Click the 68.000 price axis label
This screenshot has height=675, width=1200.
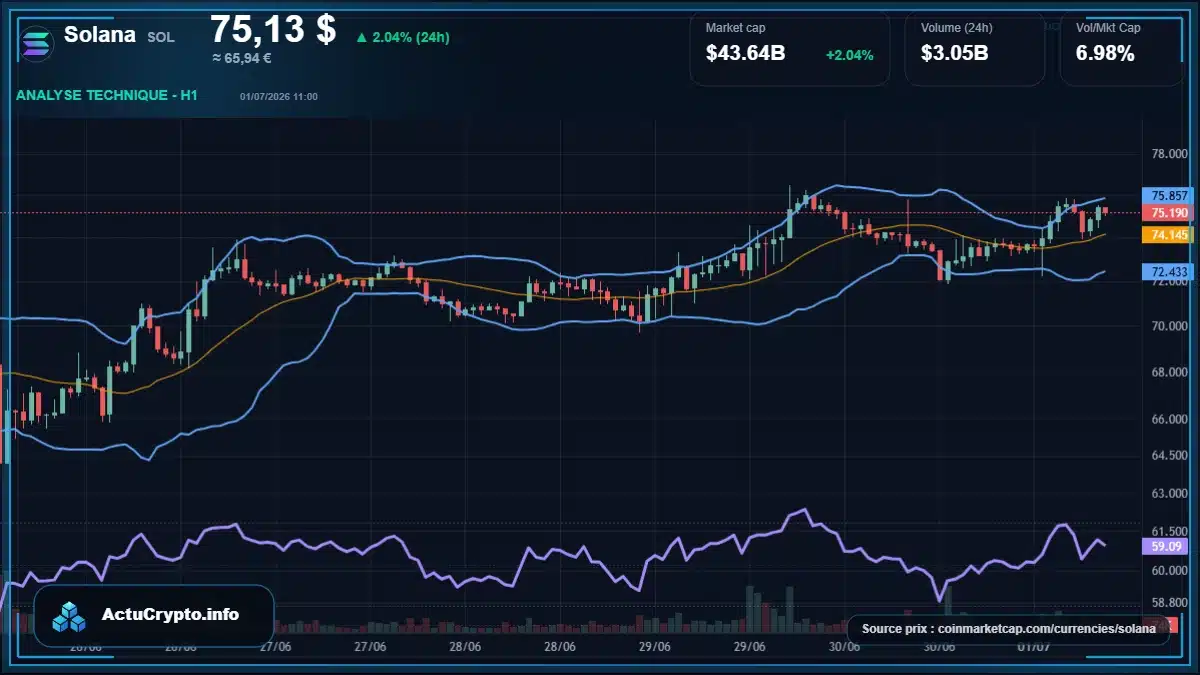tap(1170, 372)
